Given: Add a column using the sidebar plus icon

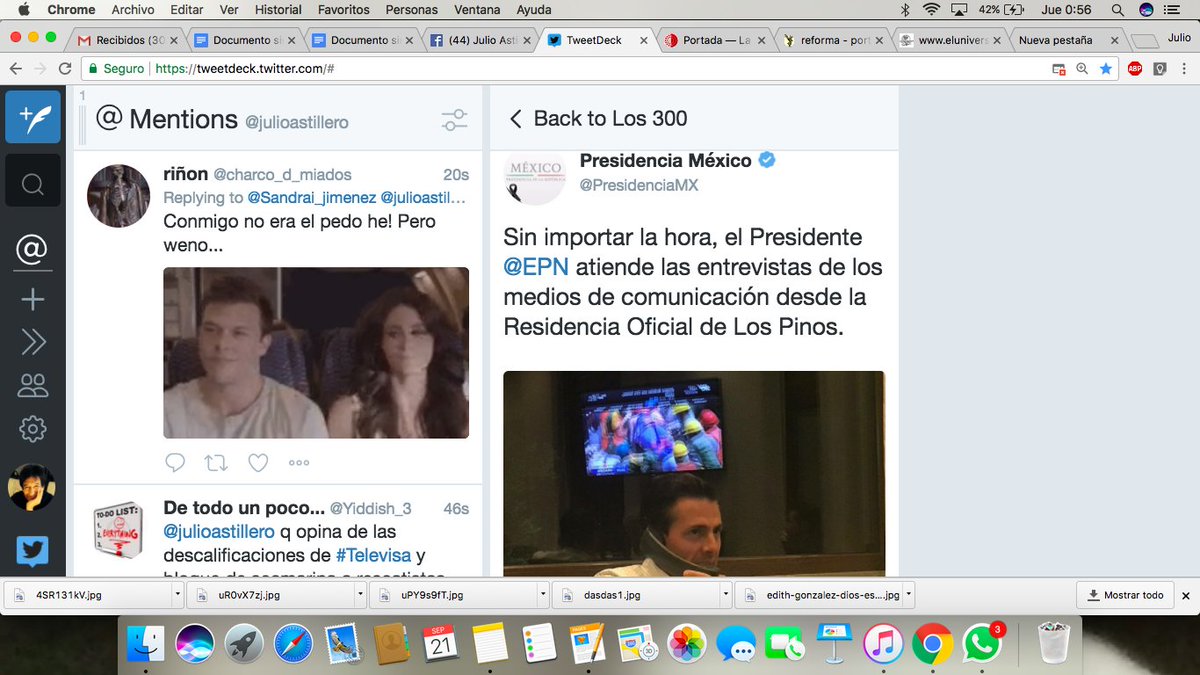Looking at the screenshot, I should (x=32, y=299).
